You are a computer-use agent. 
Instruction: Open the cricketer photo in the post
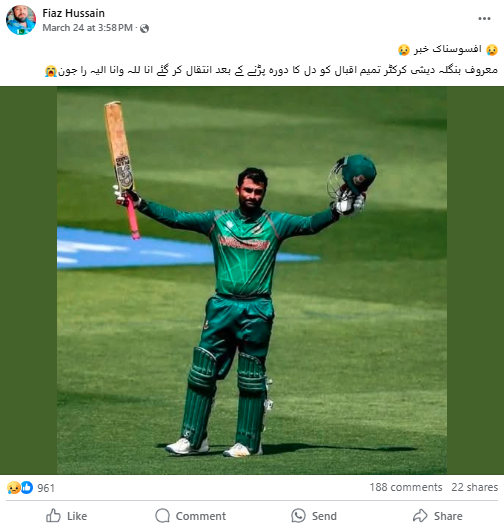[x=252, y=280]
